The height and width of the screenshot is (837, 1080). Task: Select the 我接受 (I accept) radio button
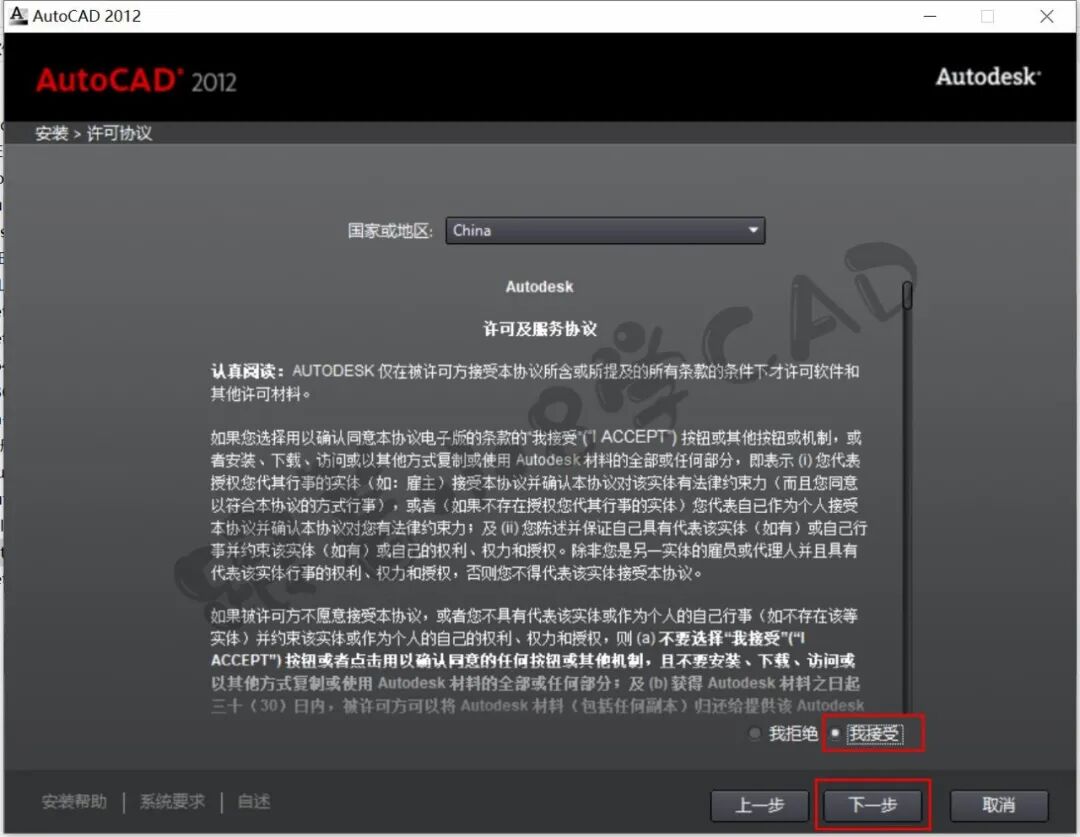pos(835,733)
